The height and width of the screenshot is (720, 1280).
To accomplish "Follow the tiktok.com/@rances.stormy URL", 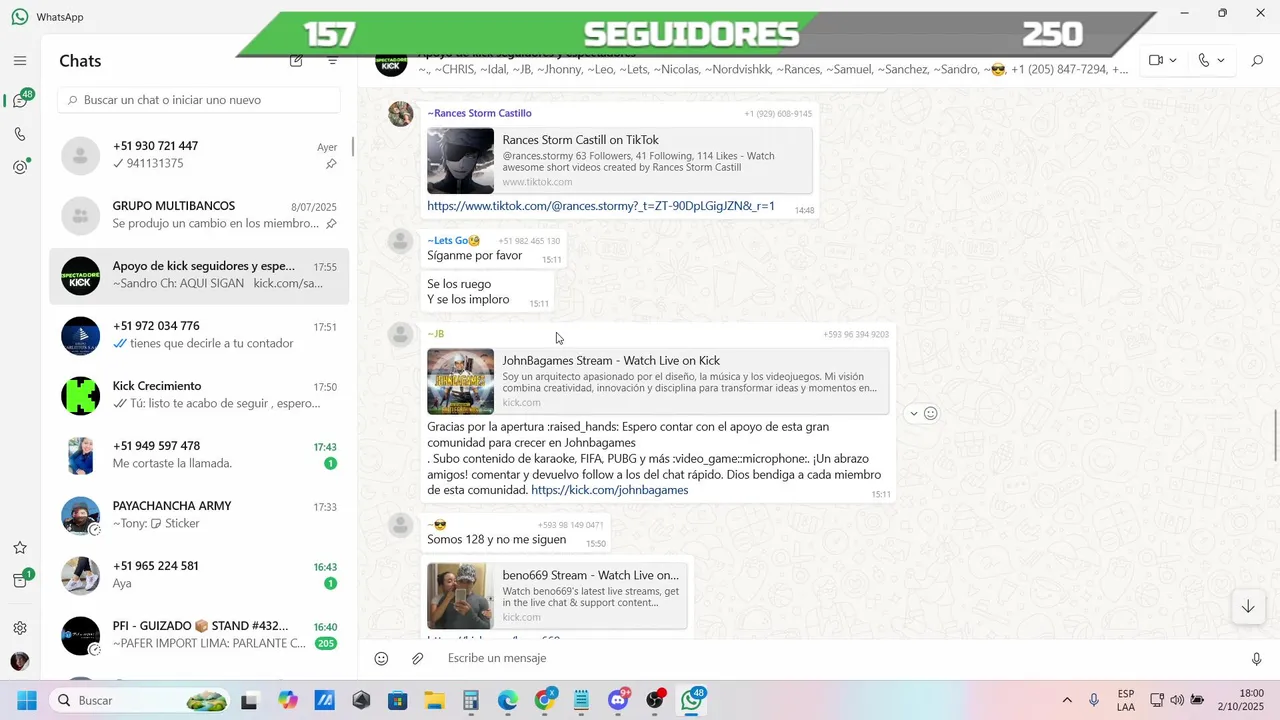I will click(x=601, y=206).
